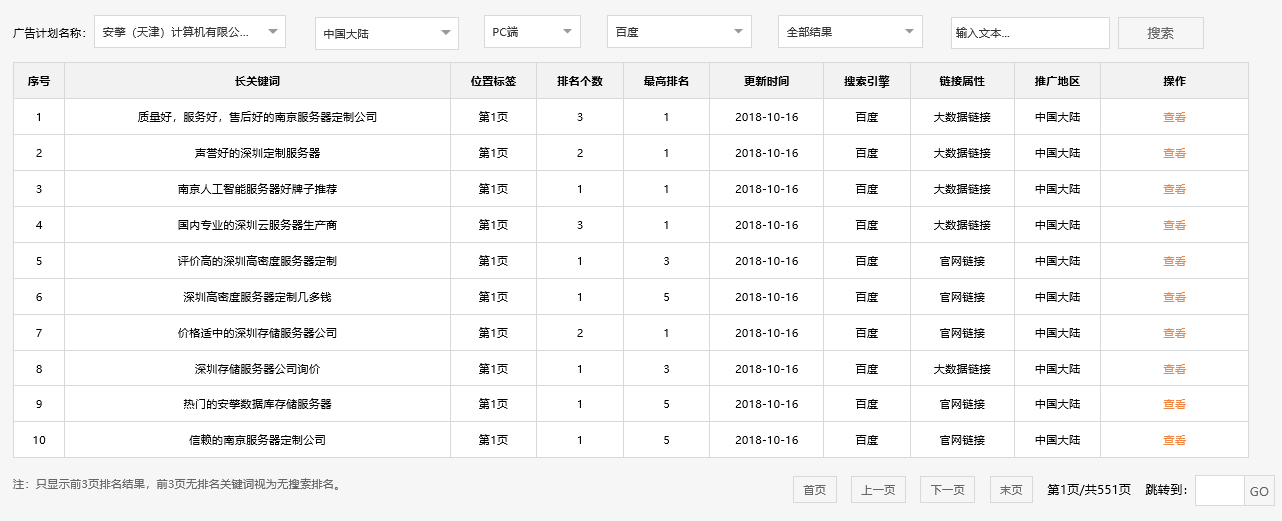Select keyword 深圳存储服务器公司询价
The width and height of the screenshot is (1282, 521).
click(257, 369)
